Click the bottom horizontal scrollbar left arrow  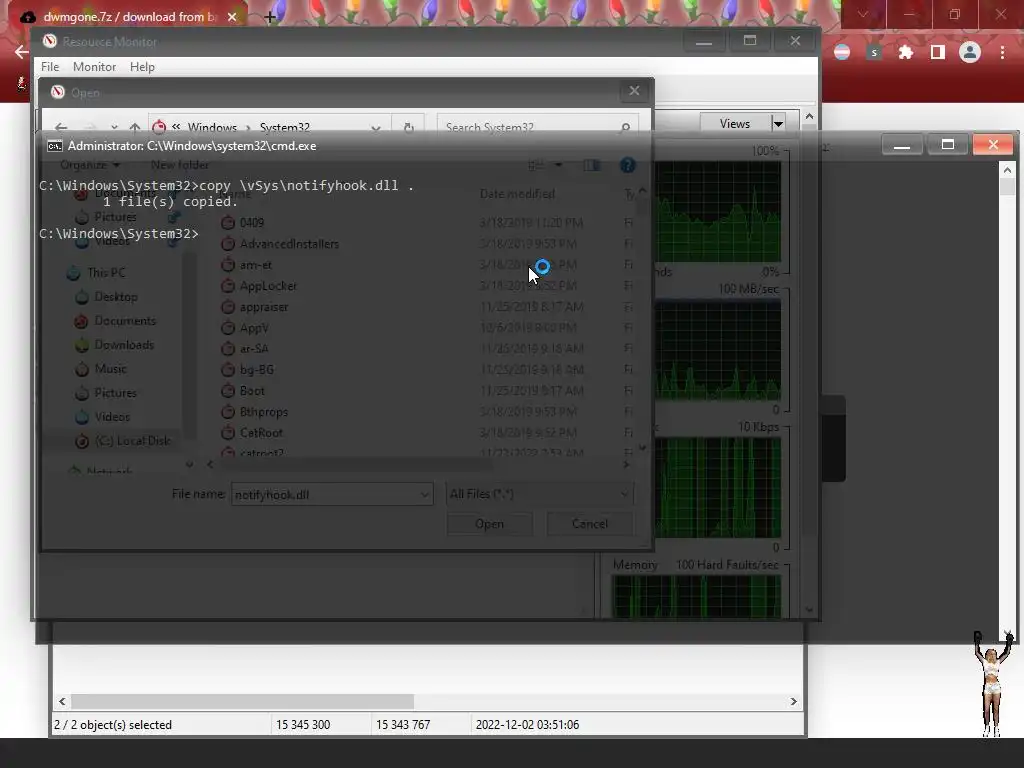[62, 701]
